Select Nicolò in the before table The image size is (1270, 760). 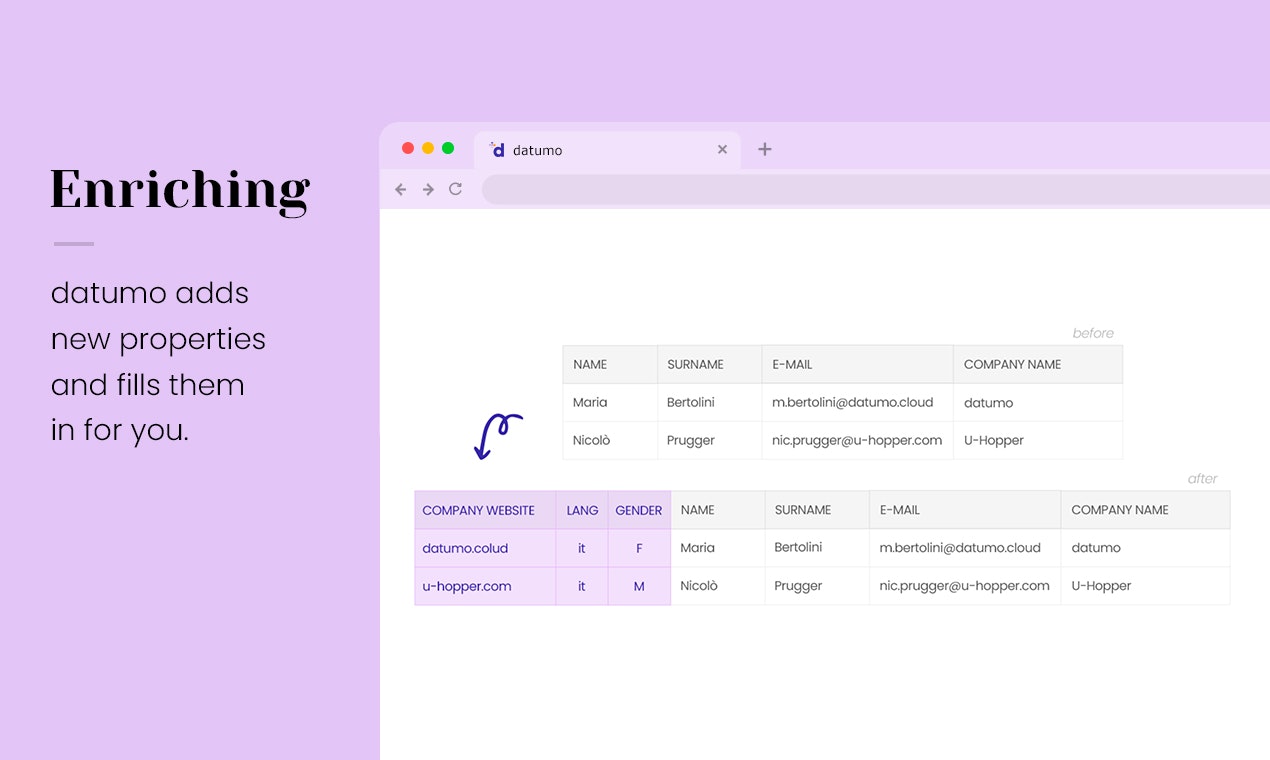tap(610, 440)
